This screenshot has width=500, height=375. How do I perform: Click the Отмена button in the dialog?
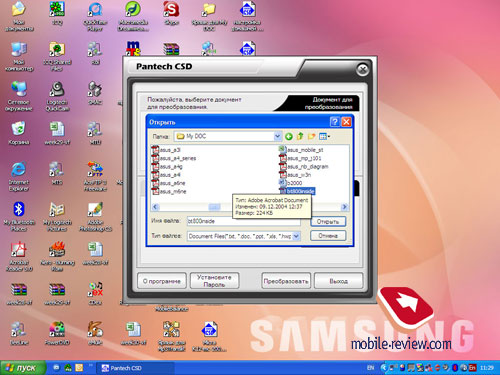[328, 236]
